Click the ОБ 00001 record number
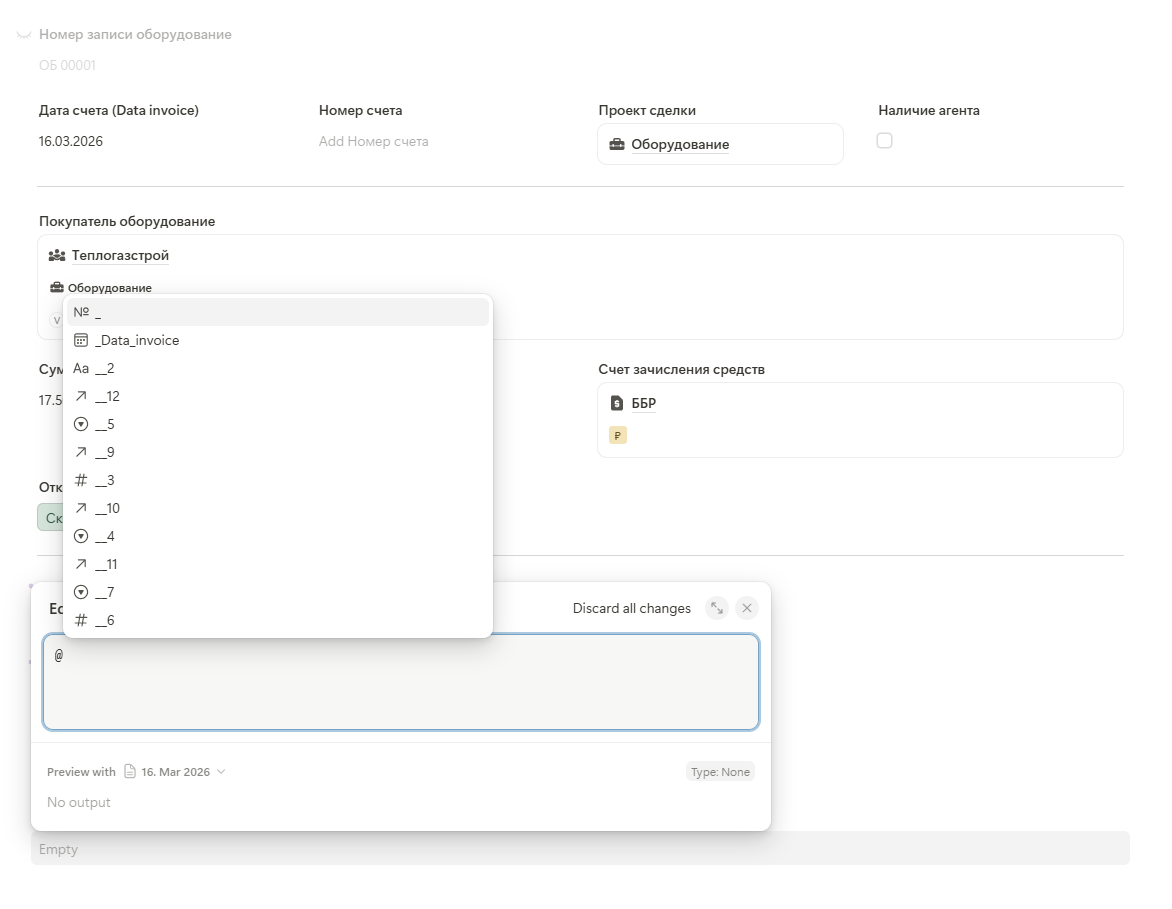Viewport: 1172px width, 909px height. coord(67,65)
